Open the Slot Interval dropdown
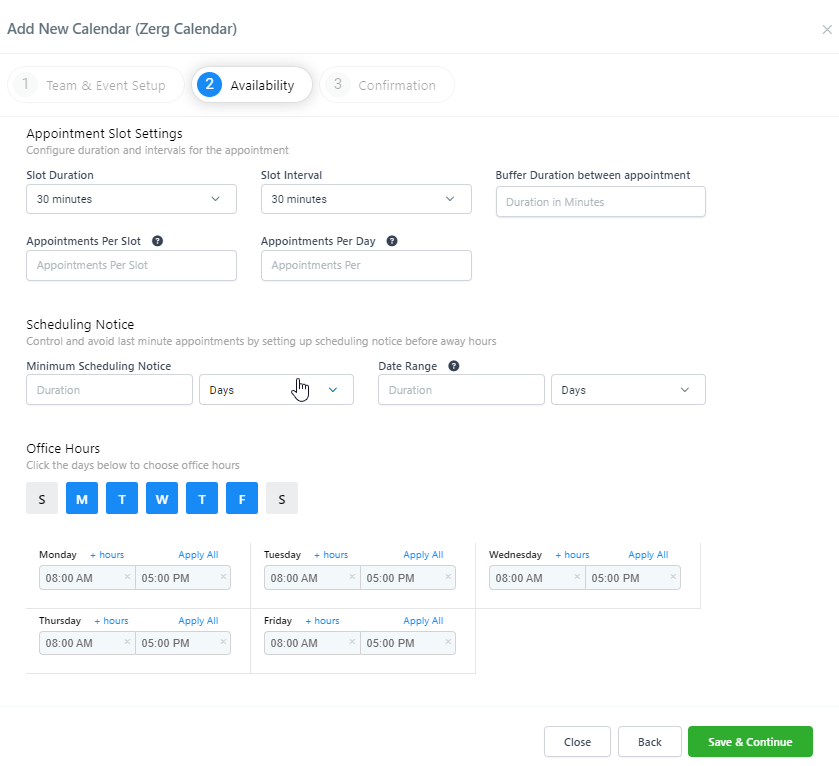The width and height of the screenshot is (839, 766). [x=366, y=199]
